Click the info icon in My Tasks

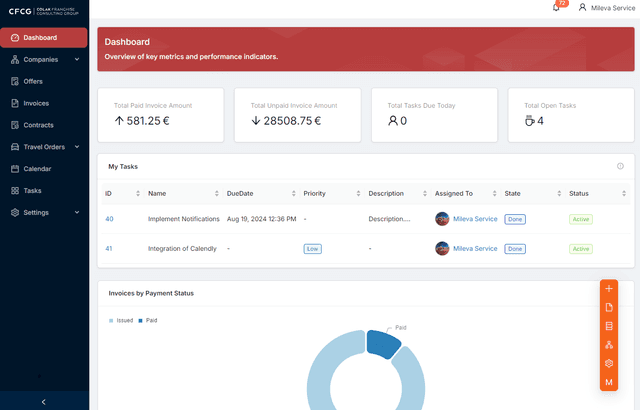620,166
